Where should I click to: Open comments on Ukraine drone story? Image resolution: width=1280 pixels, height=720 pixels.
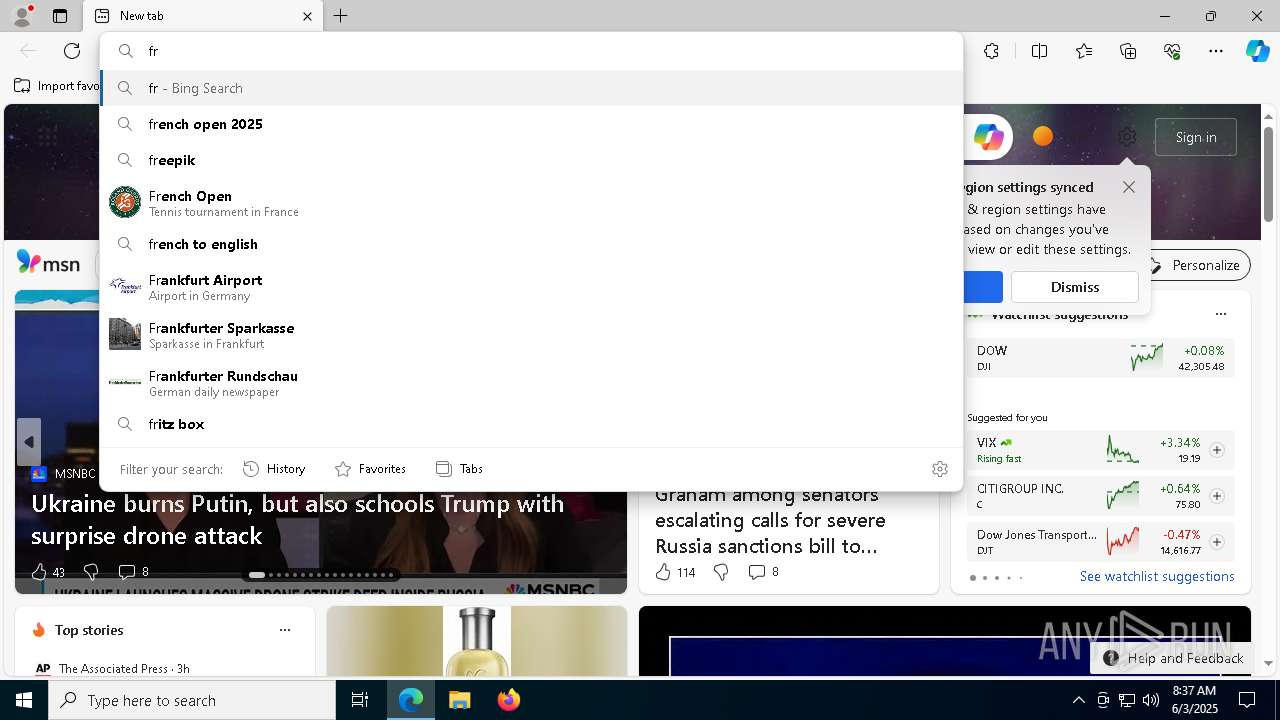point(134,572)
